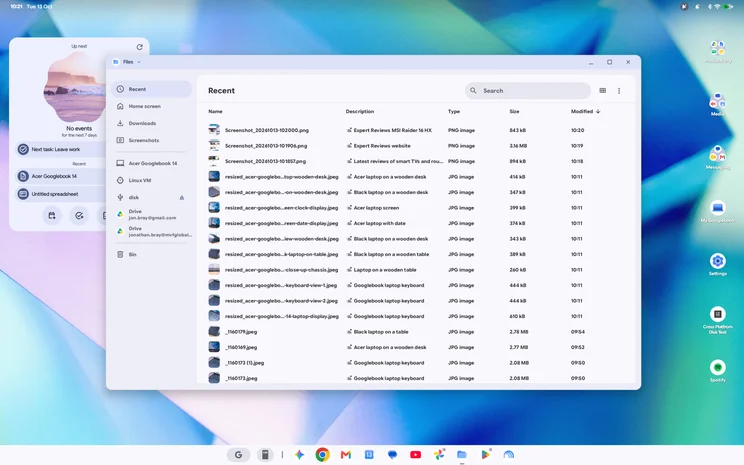
Task: Open Drive jon.bray@gmail.com account
Action: click(151, 214)
